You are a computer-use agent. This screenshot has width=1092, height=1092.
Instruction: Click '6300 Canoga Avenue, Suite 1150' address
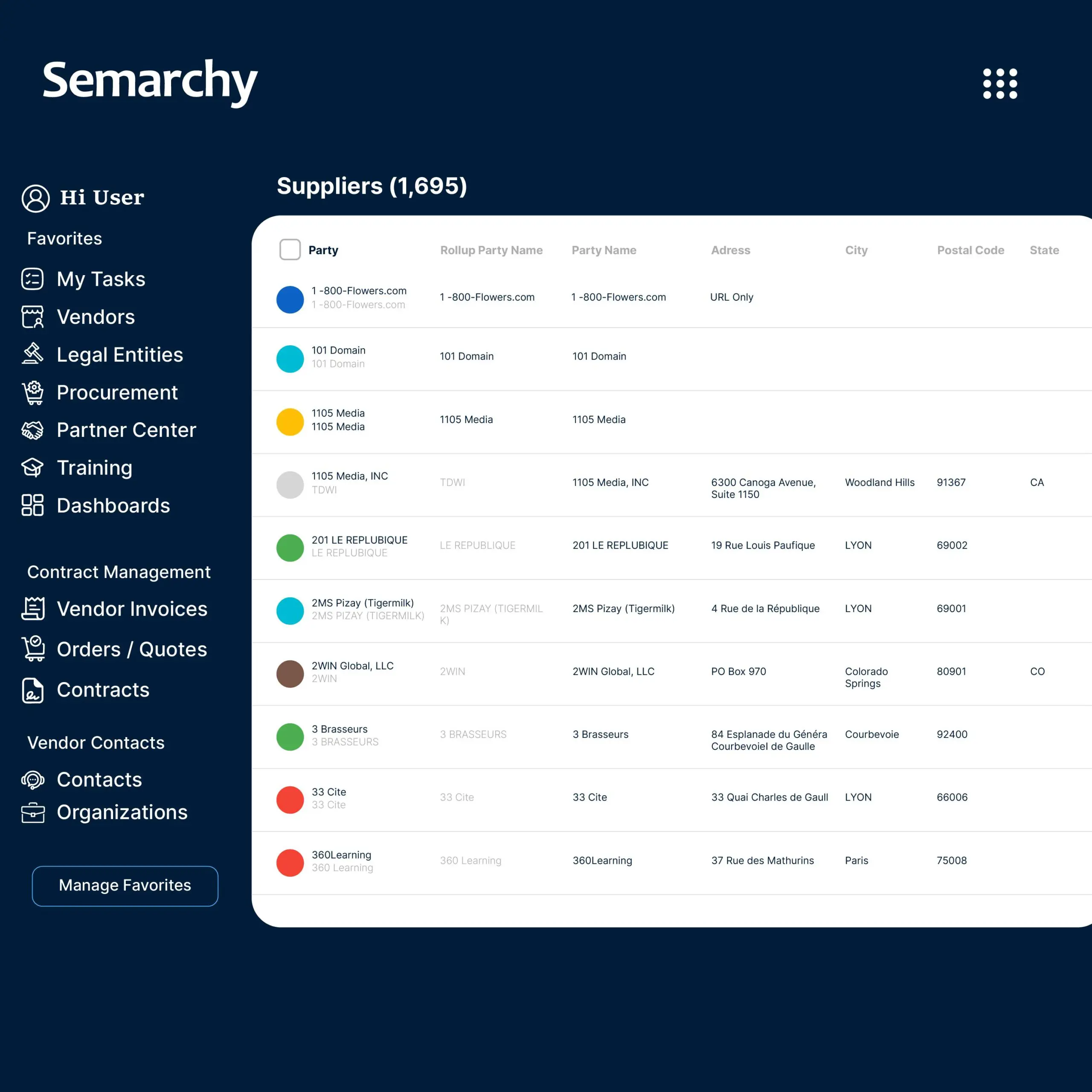coord(764,488)
